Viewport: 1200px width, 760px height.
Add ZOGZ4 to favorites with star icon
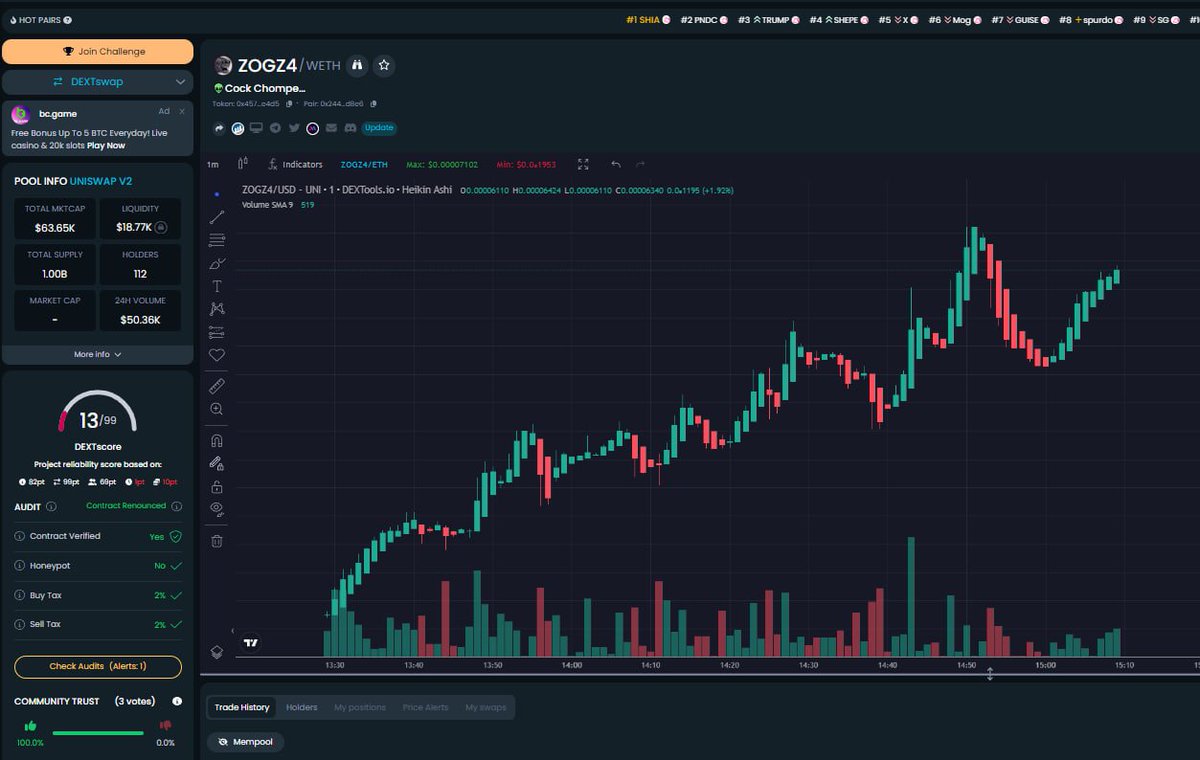(x=385, y=66)
